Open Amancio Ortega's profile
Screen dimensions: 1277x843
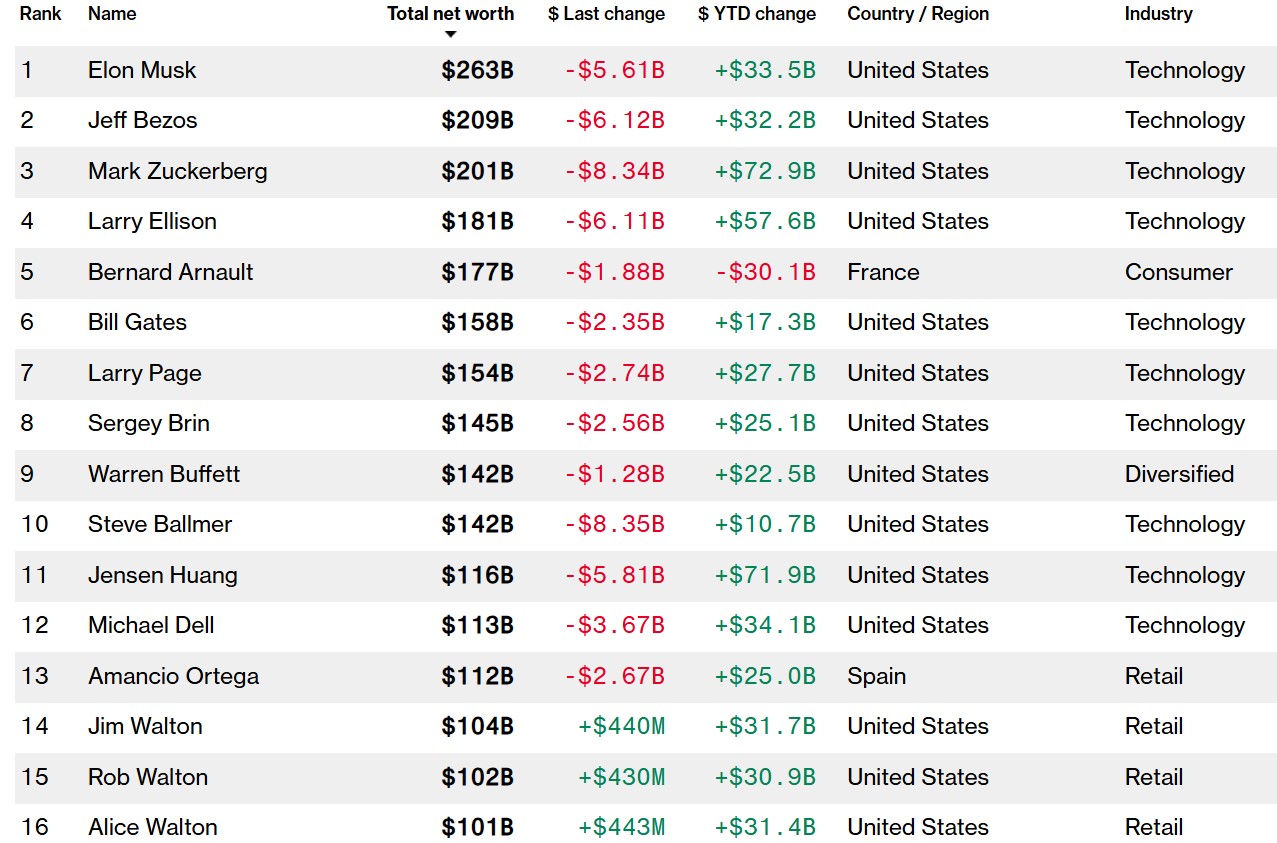pos(173,676)
